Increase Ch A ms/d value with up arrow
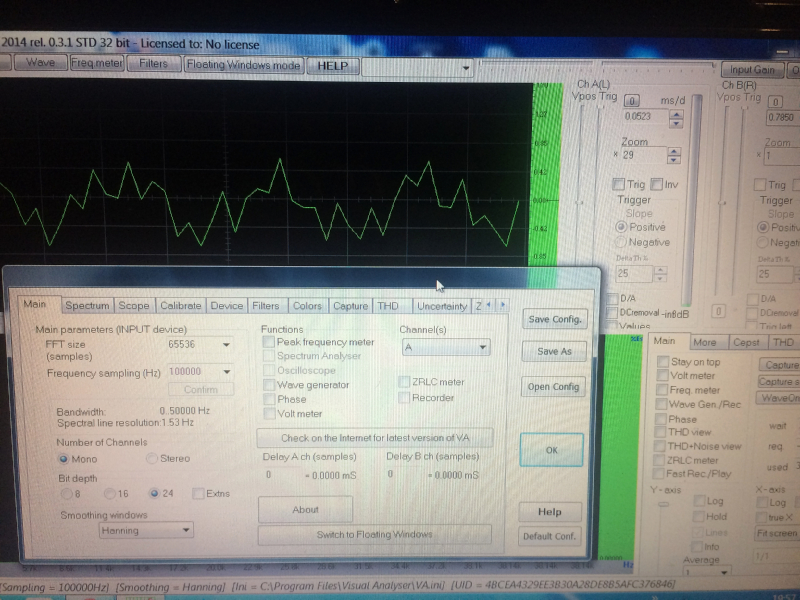Screen dimensions: 800x600 (x=676, y=114)
